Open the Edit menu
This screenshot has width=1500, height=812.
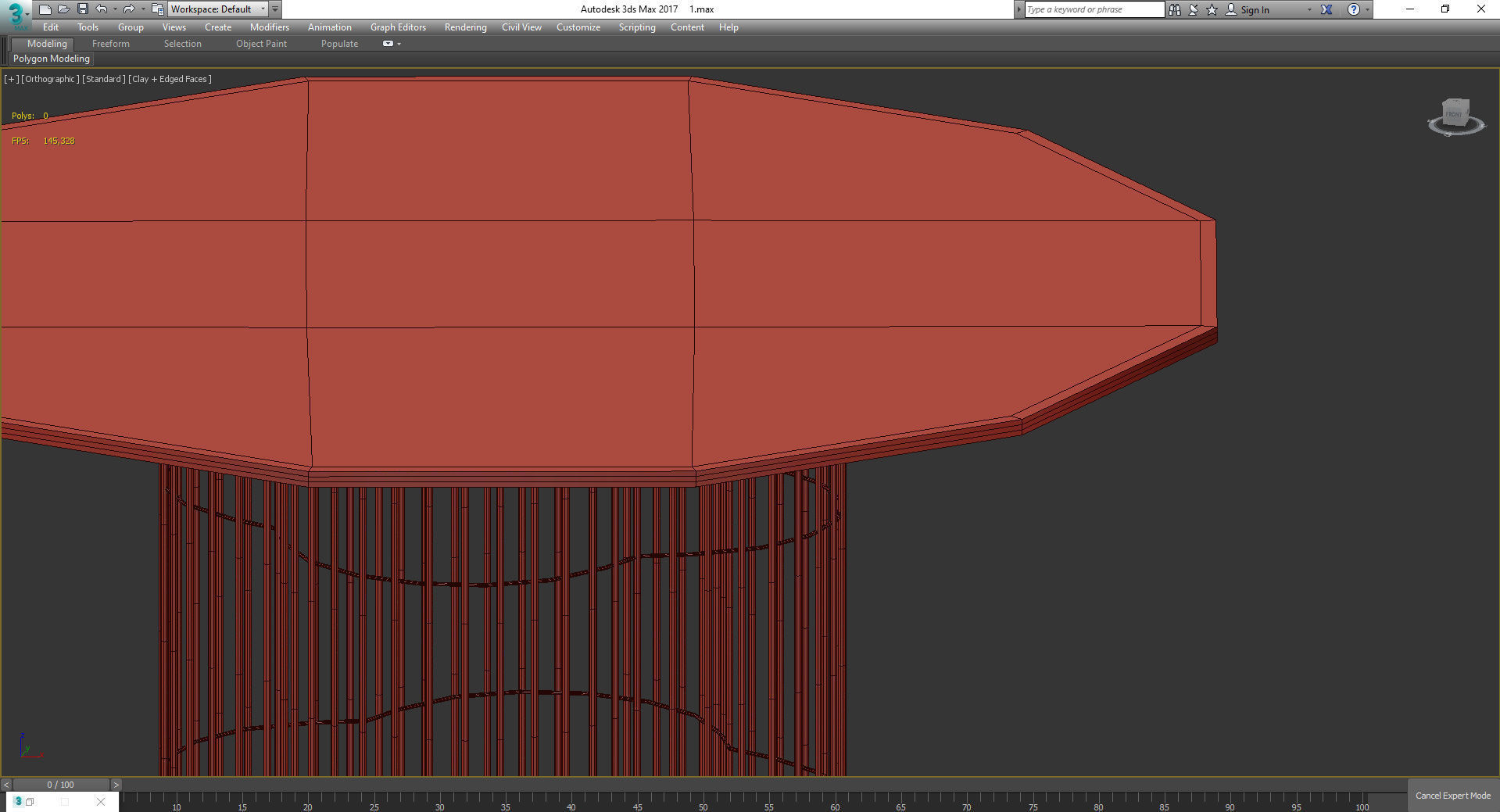[x=51, y=27]
